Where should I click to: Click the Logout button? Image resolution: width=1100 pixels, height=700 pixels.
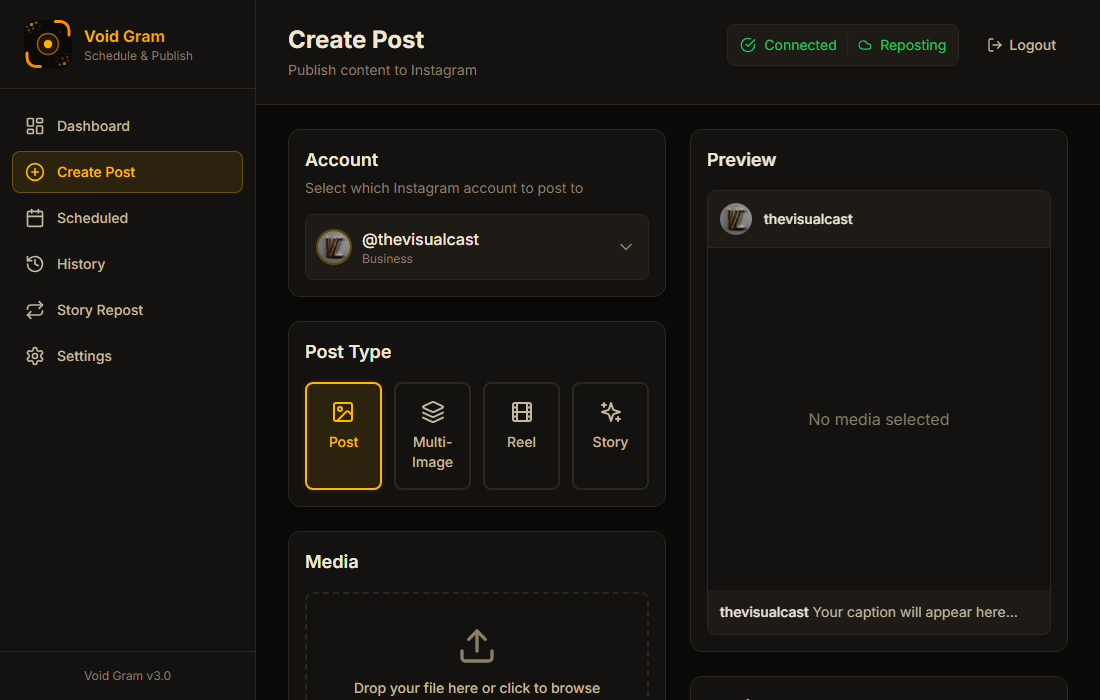tap(1021, 44)
